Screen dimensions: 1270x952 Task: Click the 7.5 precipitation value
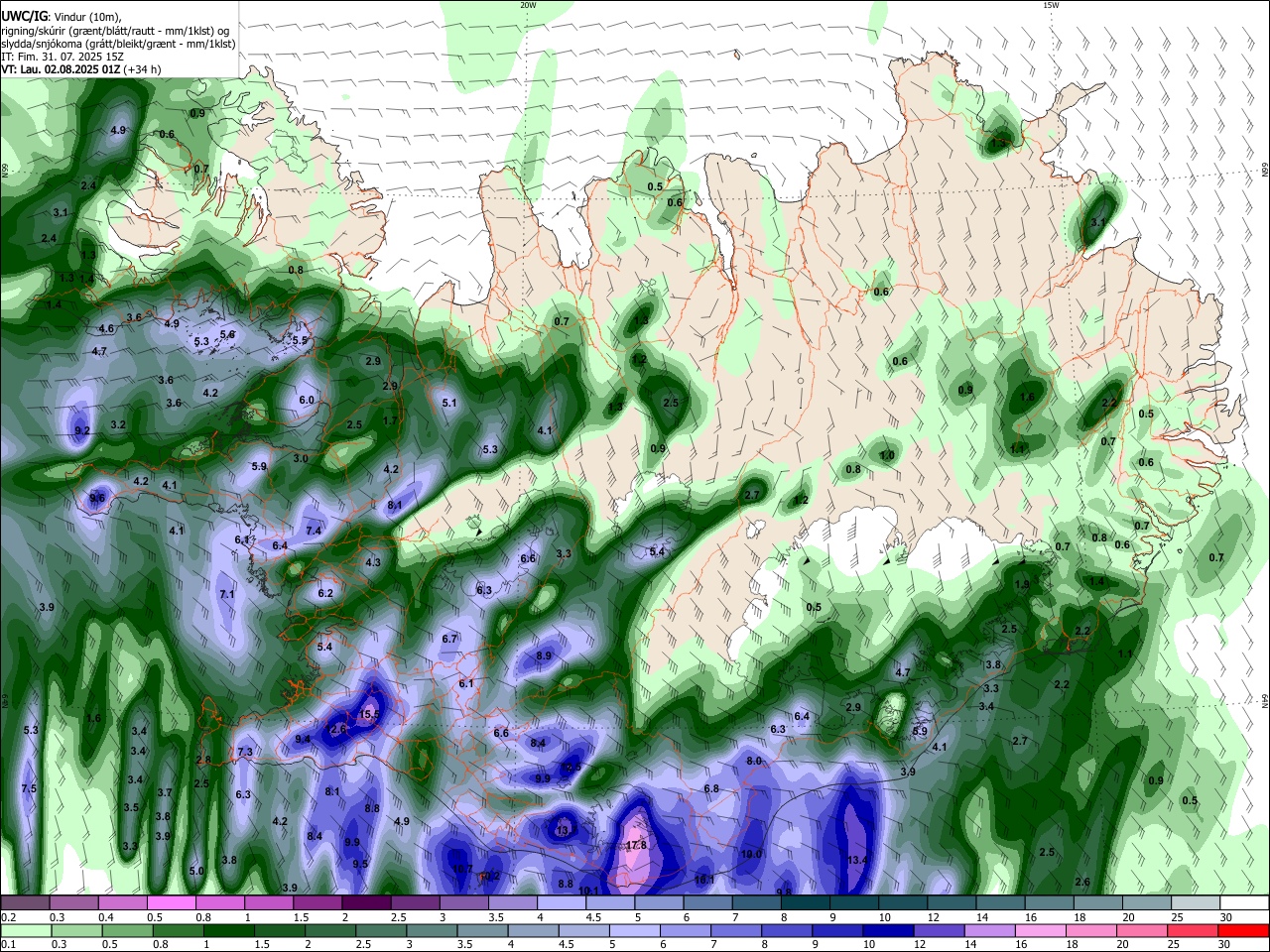pos(28,788)
